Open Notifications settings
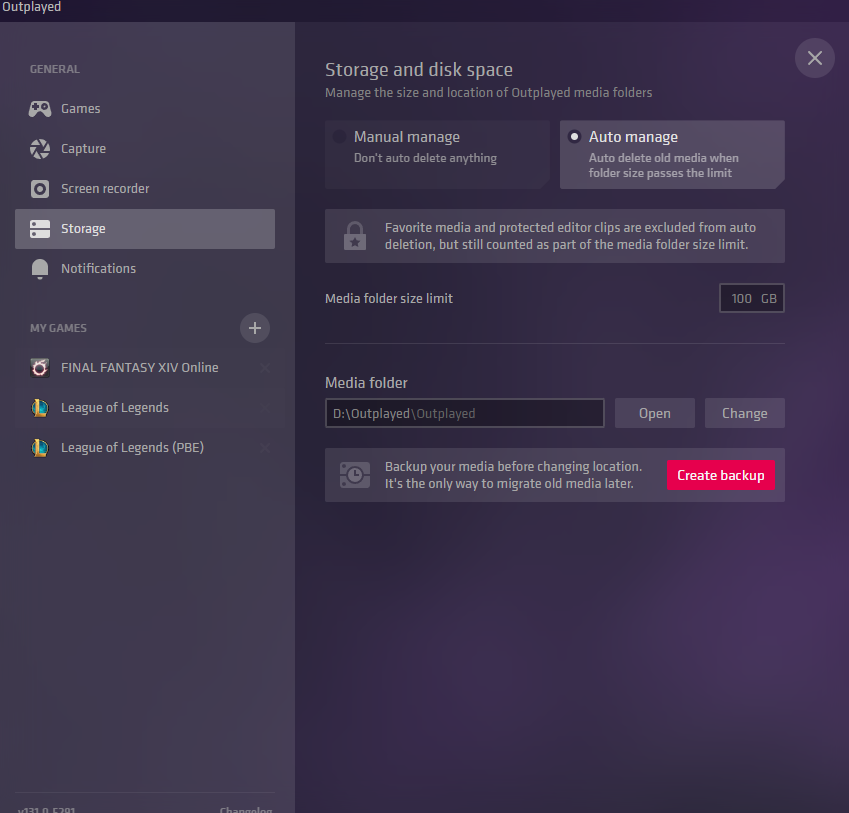849x813 pixels. tap(145, 269)
